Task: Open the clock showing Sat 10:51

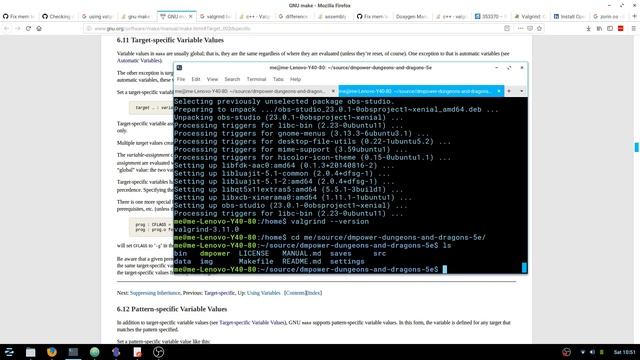Action: pyautogui.click(x=624, y=352)
